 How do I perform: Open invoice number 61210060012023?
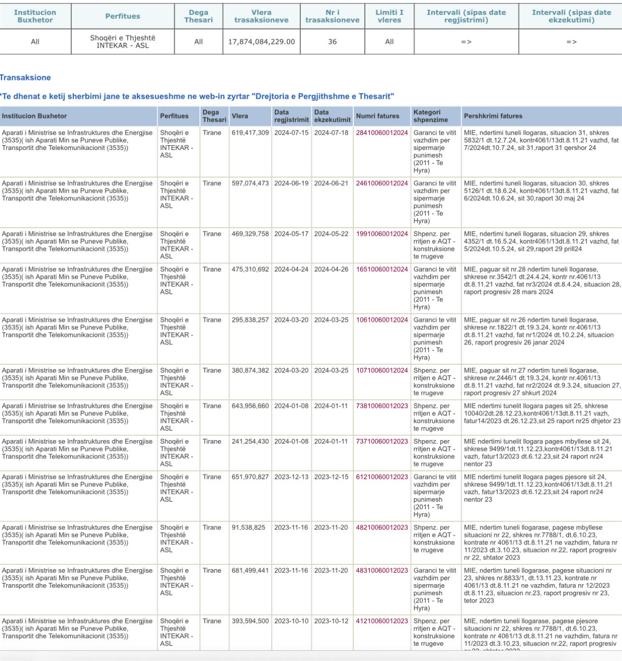click(x=382, y=476)
